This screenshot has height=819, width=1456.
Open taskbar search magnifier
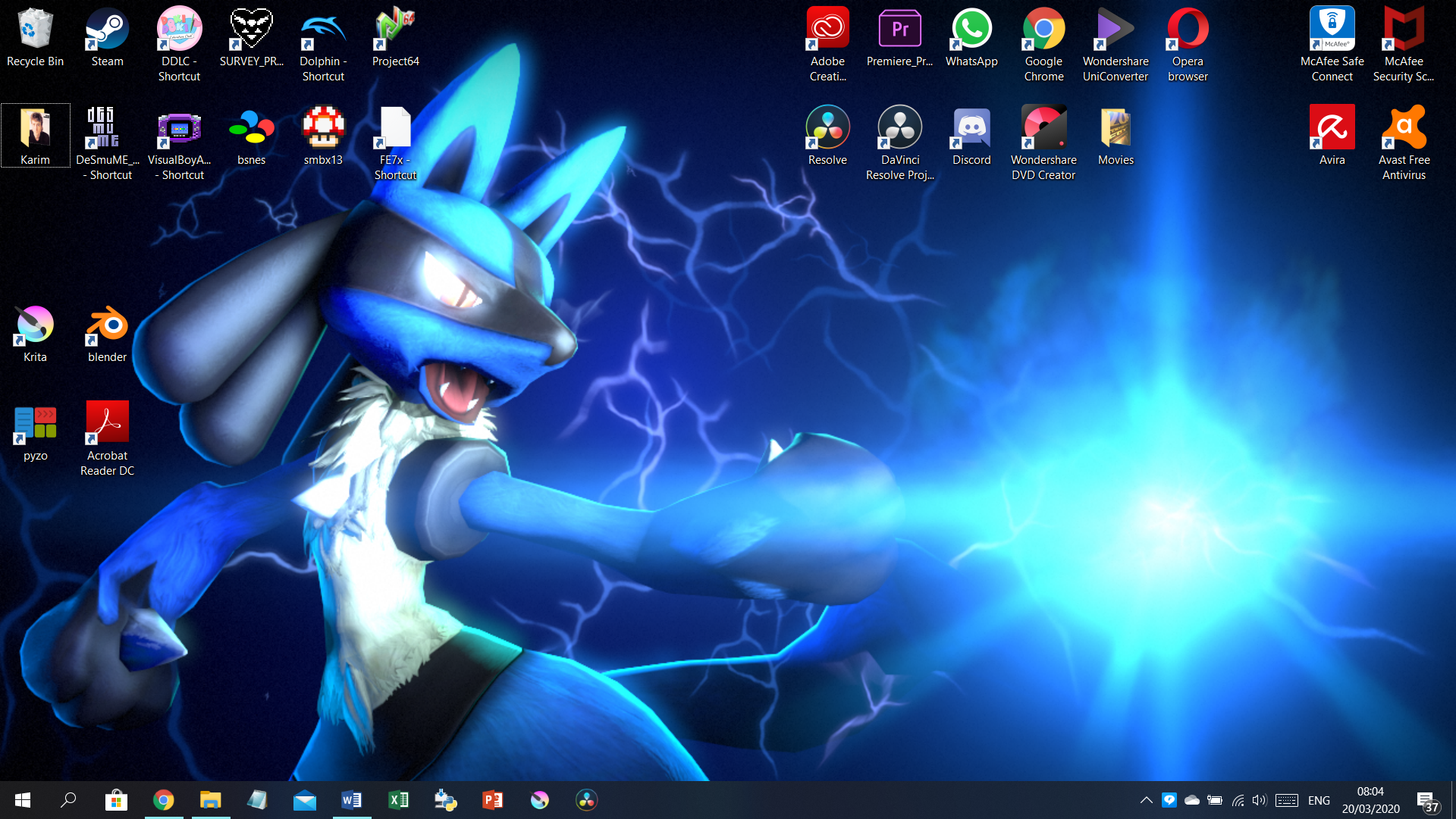[x=68, y=800]
